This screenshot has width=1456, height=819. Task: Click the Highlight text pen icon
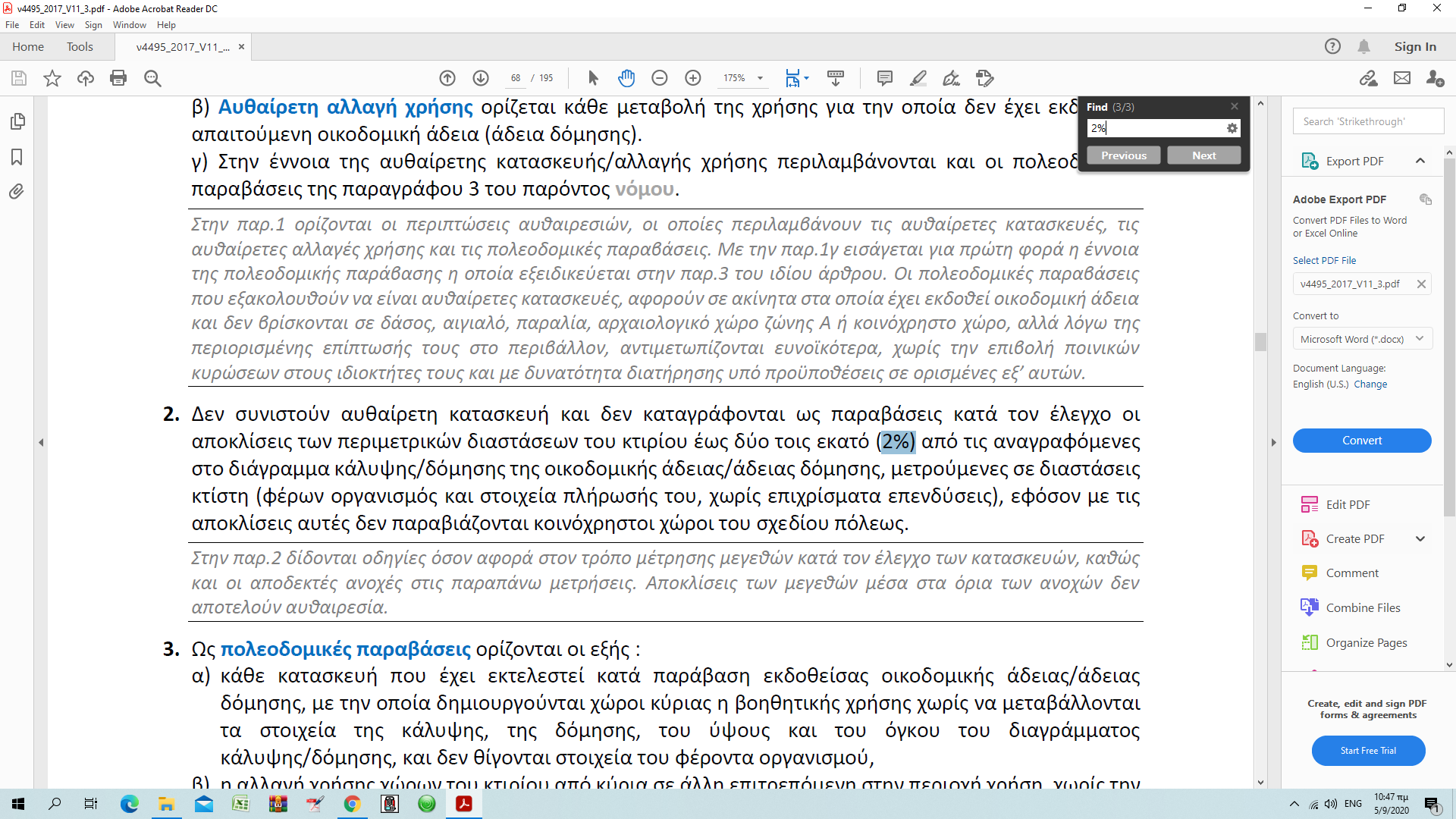coord(918,78)
